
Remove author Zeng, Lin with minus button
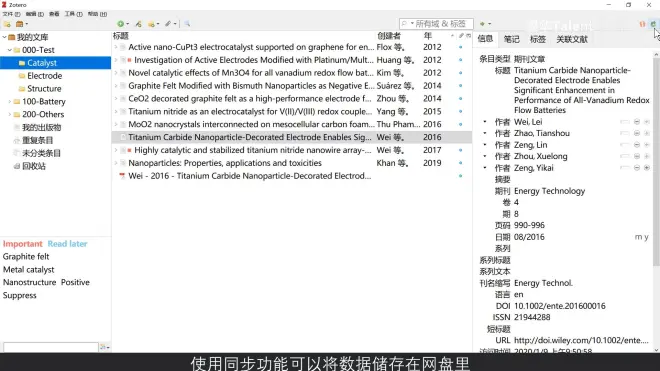pyautogui.click(x=637, y=145)
